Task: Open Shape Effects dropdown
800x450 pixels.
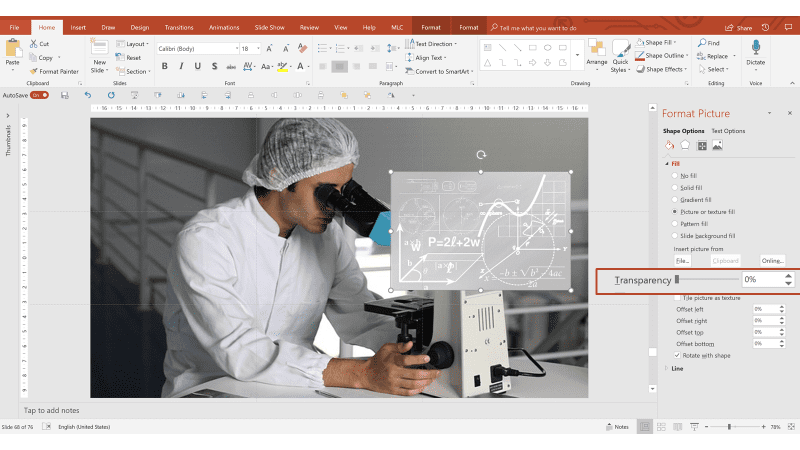Action: (x=662, y=69)
